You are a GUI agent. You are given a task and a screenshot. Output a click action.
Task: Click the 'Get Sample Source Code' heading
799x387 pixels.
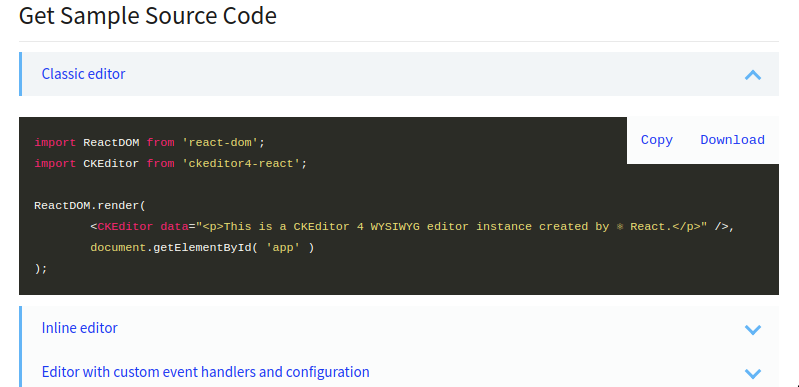click(x=148, y=16)
